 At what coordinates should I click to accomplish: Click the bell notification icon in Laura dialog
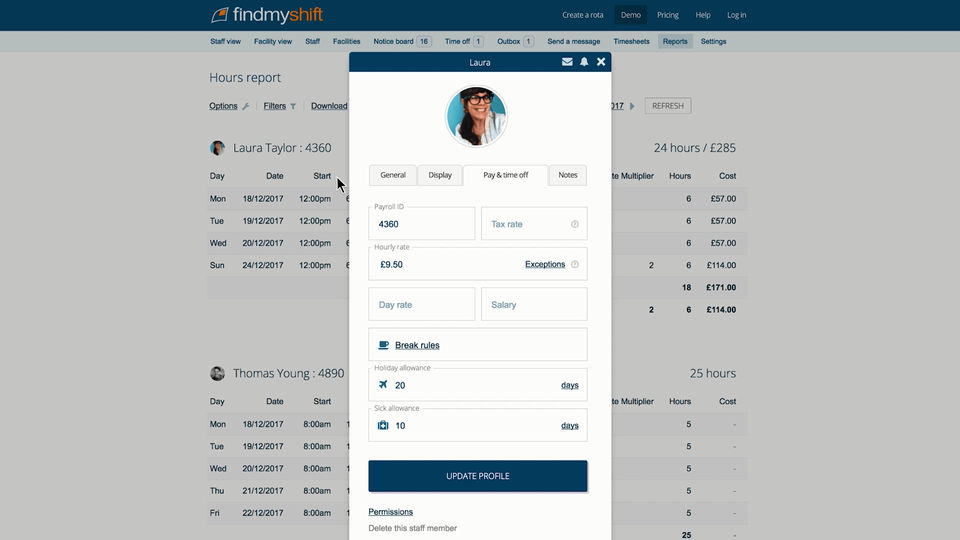584,62
